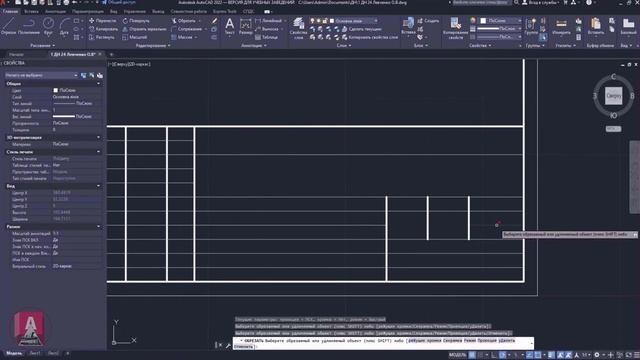Expand the Аннотации panel dropdown
The height and width of the screenshot is (360, 640).
pyautogui.click(x=253, y=45)
